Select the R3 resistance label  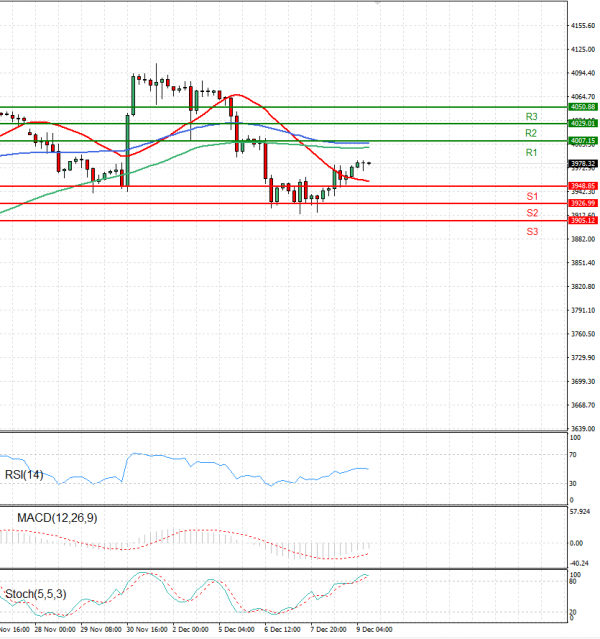[532, 117]
